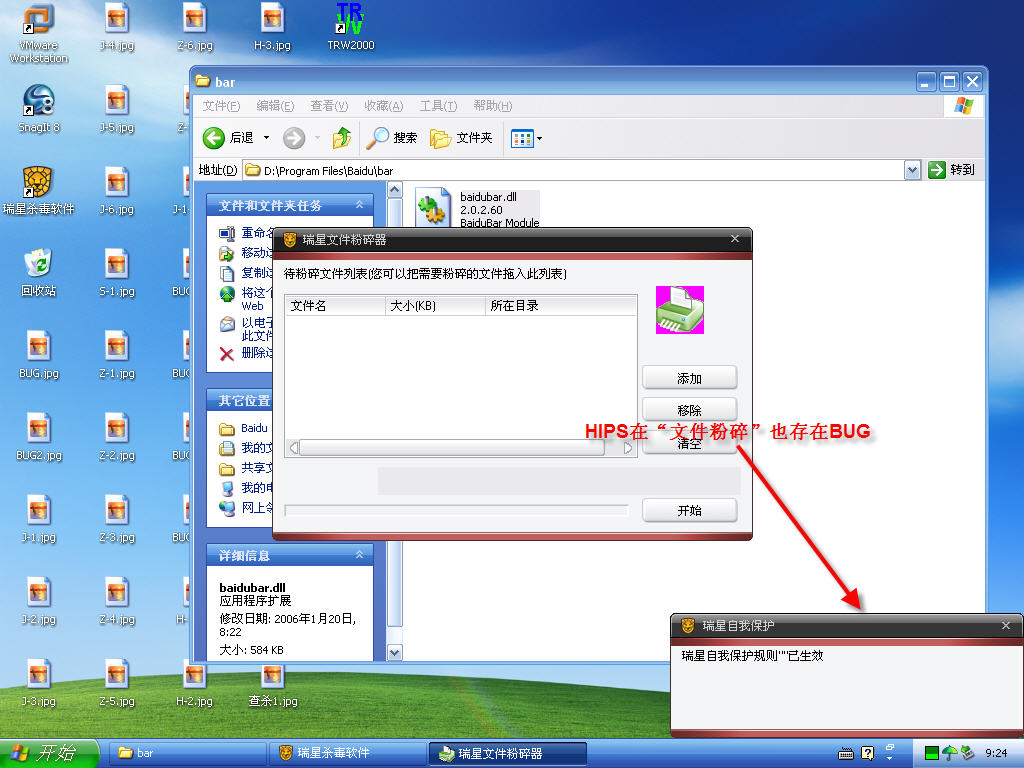
Task: Open the 查看(V) menu
Action: coord(329,106)
